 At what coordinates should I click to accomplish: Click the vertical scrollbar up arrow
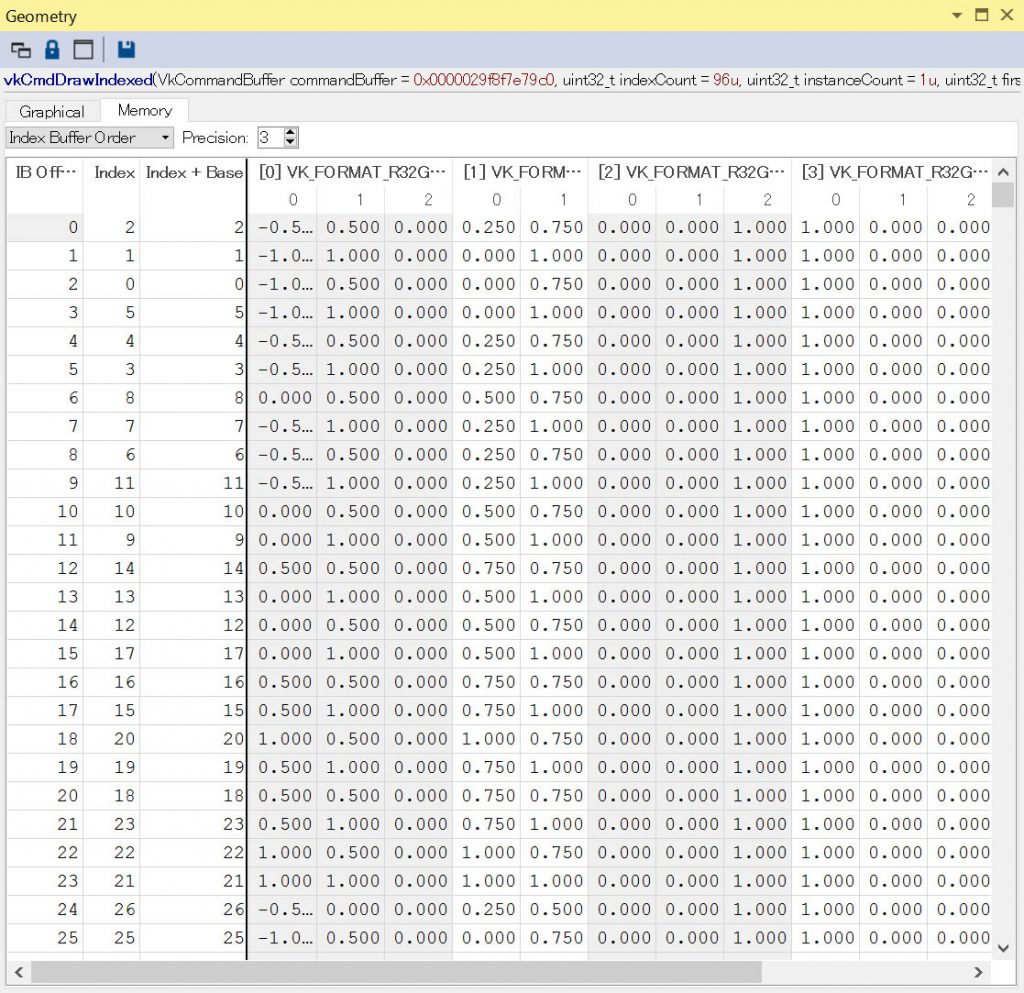(x=1003, y=172)
